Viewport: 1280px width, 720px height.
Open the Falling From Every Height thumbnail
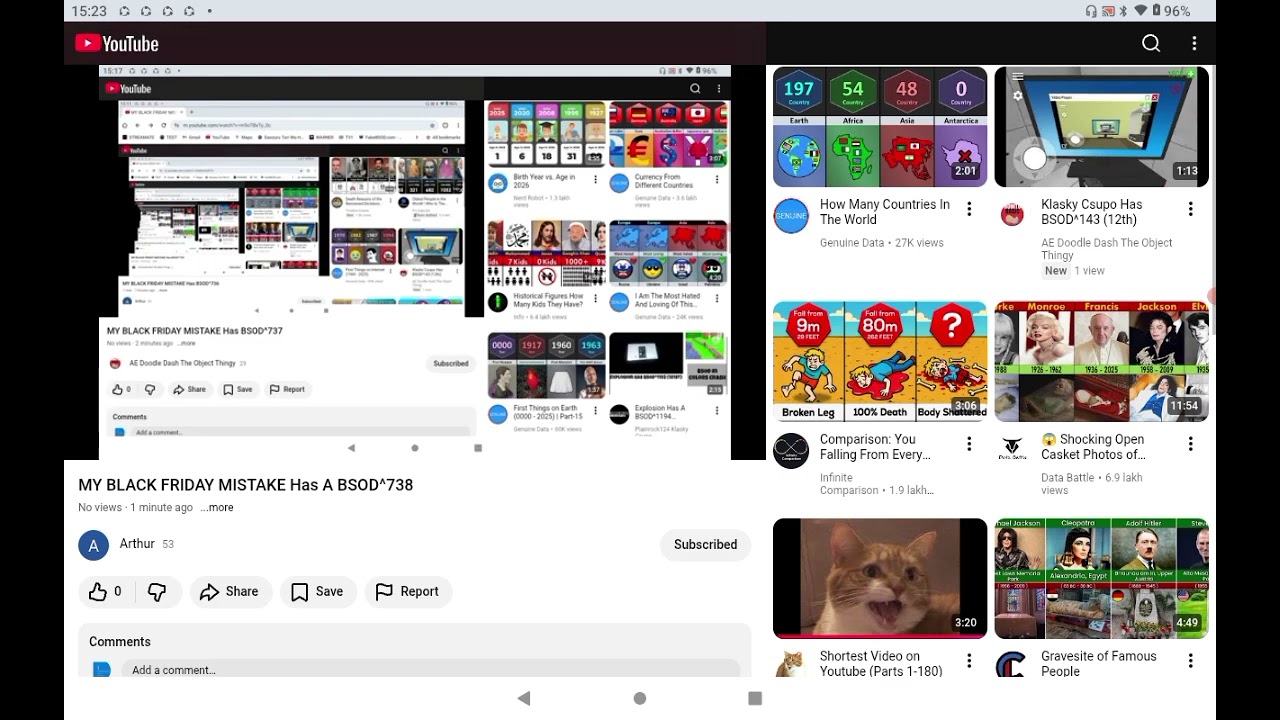880,361
